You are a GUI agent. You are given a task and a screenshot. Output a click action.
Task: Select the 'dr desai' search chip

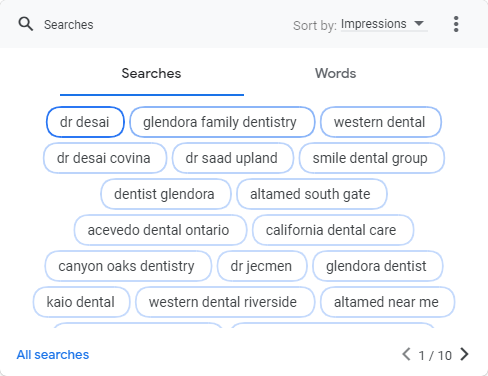pos(85,122)
